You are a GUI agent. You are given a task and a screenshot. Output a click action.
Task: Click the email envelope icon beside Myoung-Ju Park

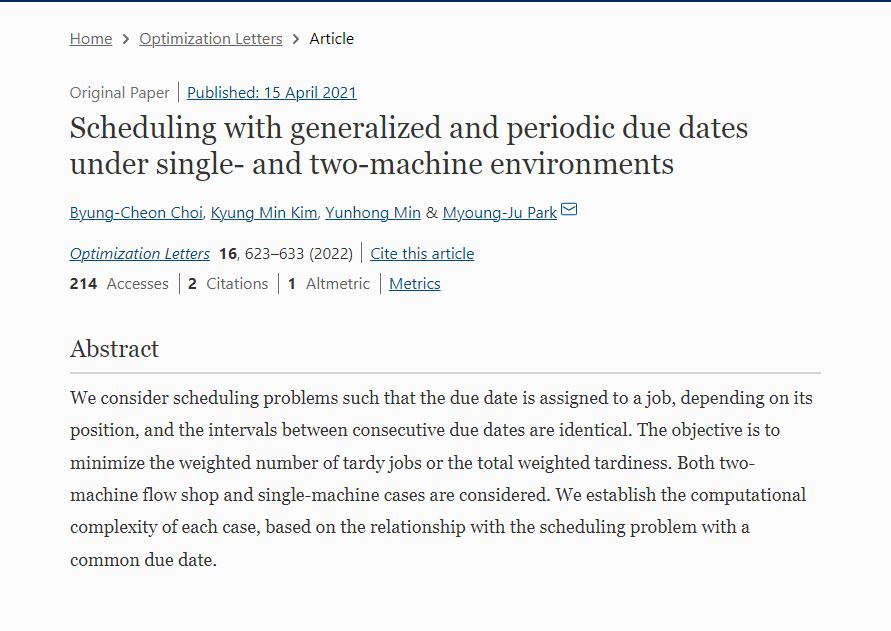(569, 210)
